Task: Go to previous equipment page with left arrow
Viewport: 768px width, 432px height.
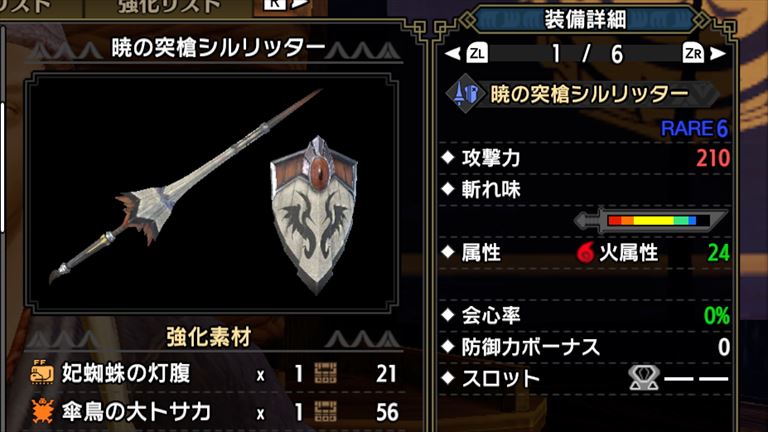Action: click(453, 53)
